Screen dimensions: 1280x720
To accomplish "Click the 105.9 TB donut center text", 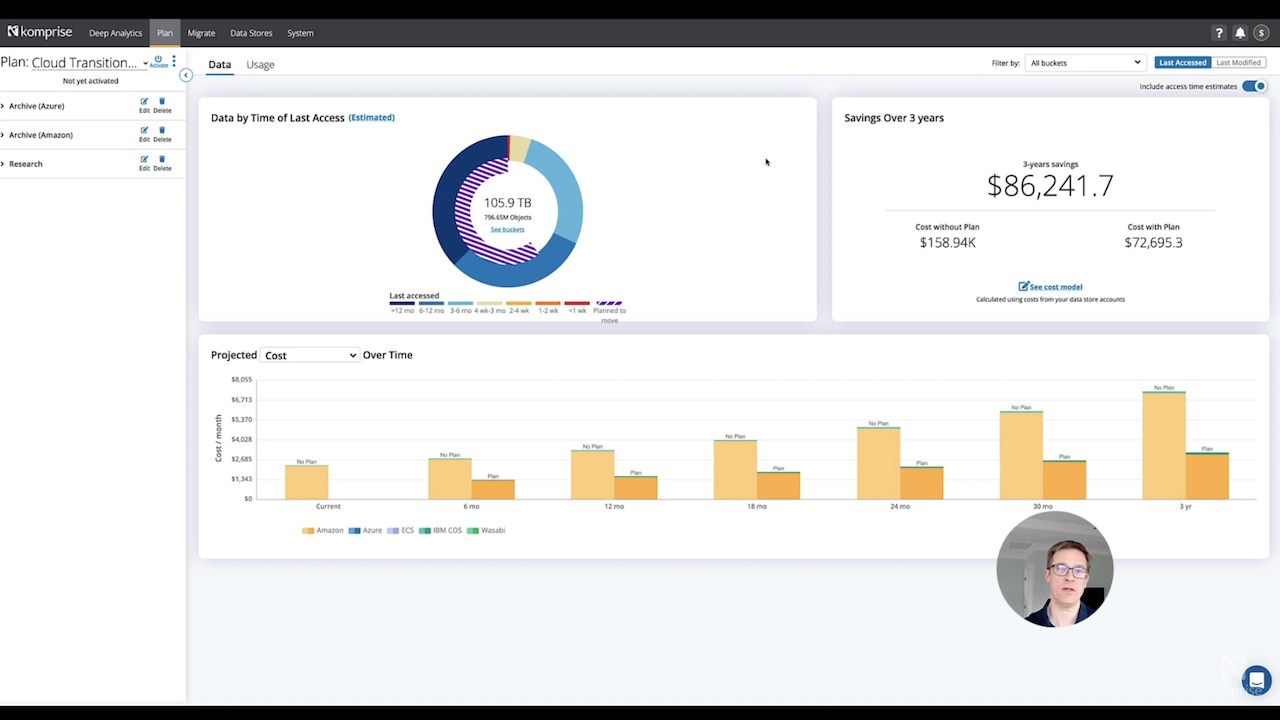I will [507, 203].
